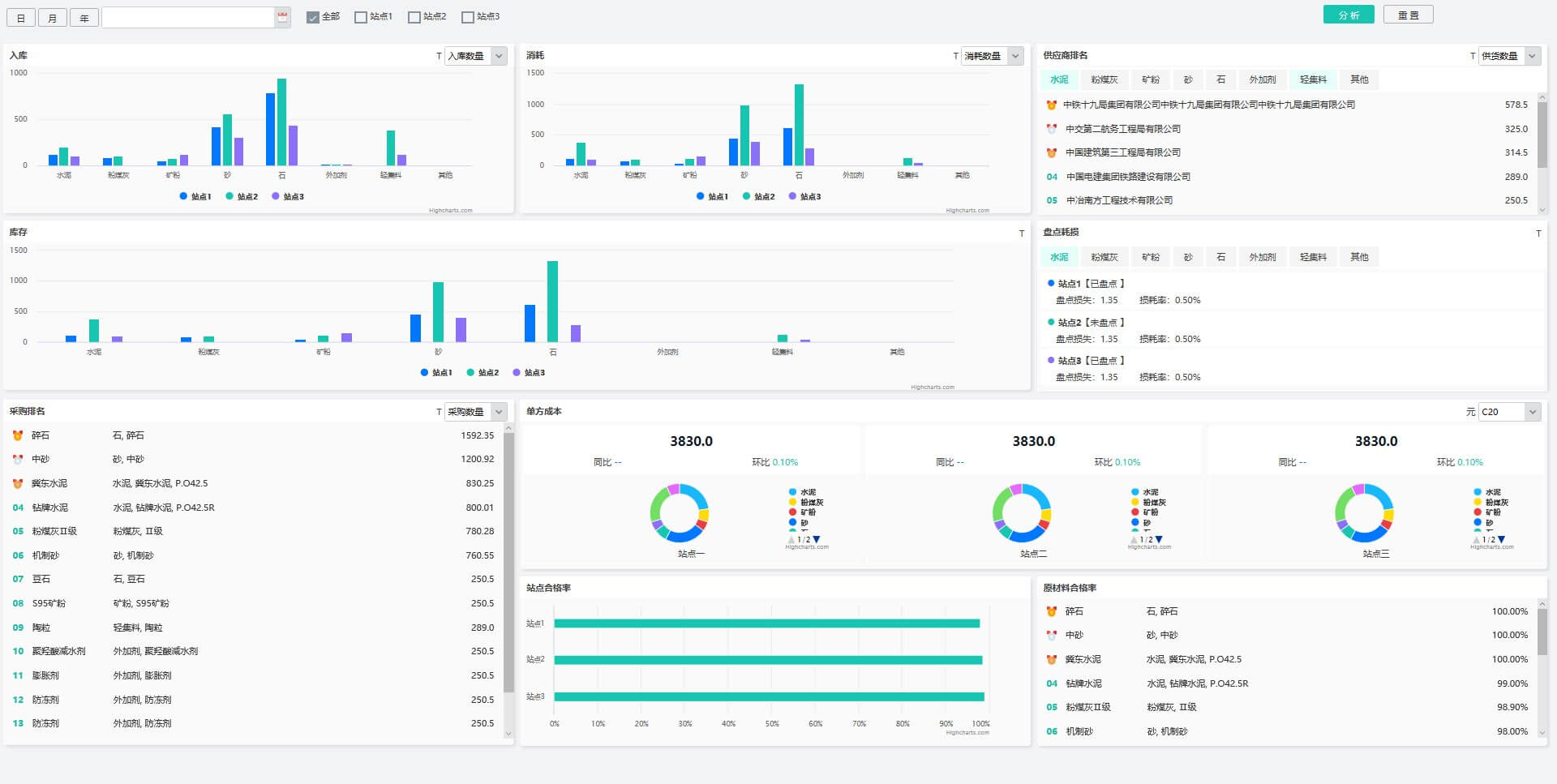Focus the date input field
Screen dimensions: 1557x784
point(187,17)
